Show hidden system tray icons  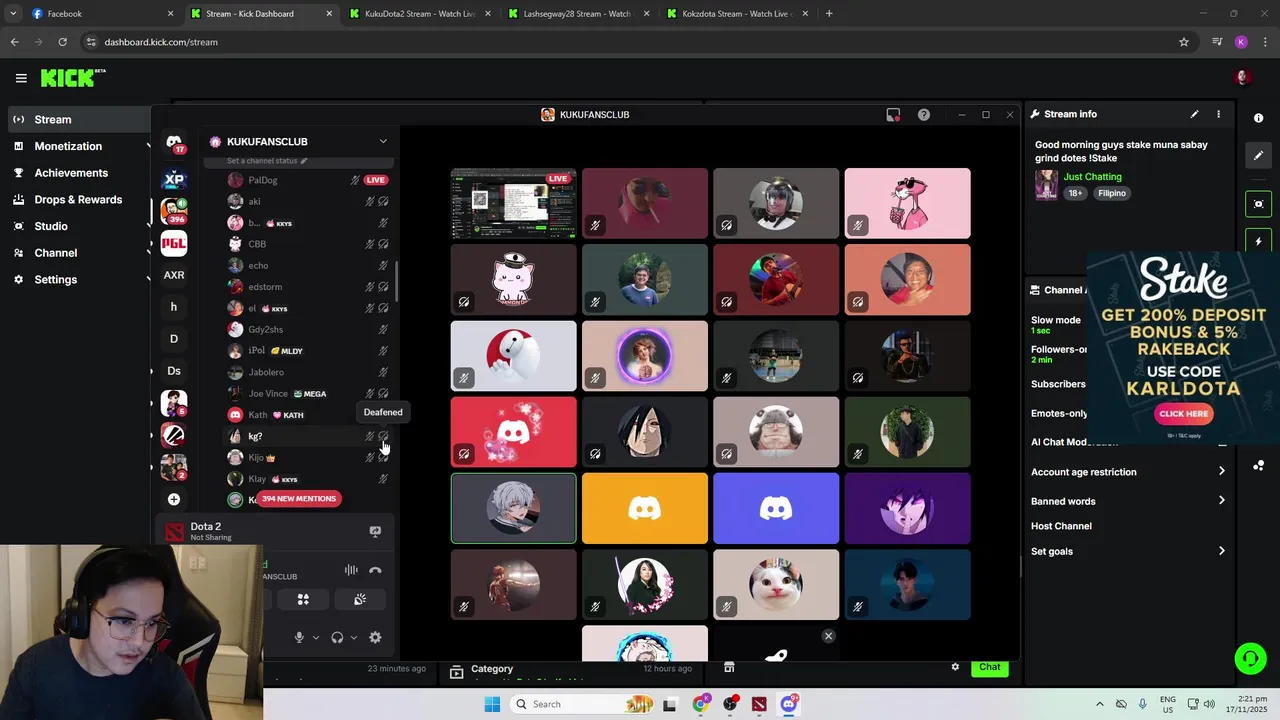(x=1100, y=704)
